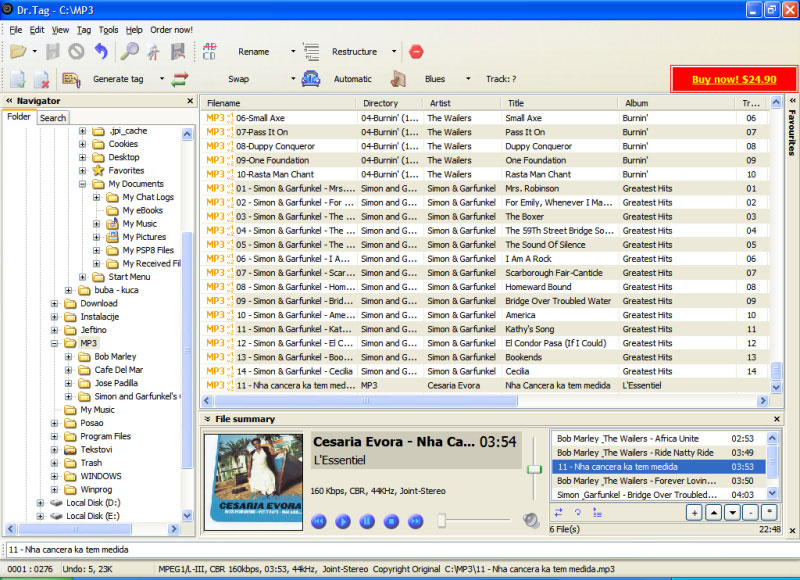The width and height of the screenshot is (800, 580).
Task: Click the Restructure button
Action: click(355, 52)
